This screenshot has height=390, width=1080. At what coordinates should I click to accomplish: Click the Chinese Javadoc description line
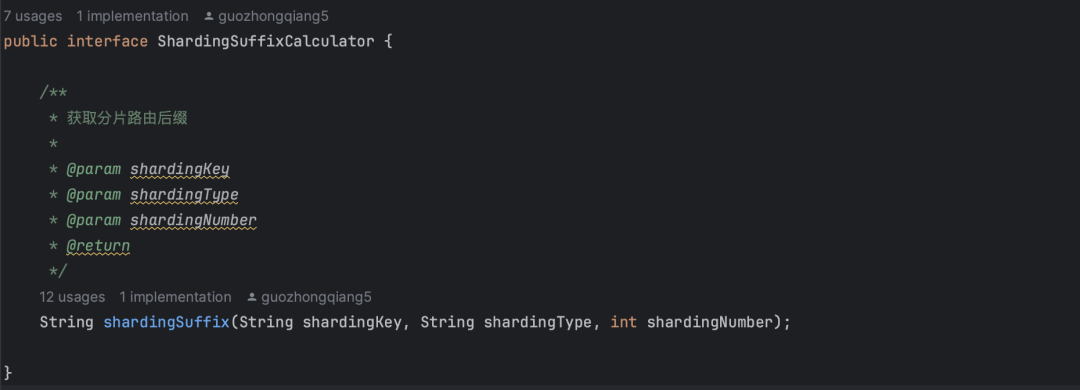coord(127,119)
